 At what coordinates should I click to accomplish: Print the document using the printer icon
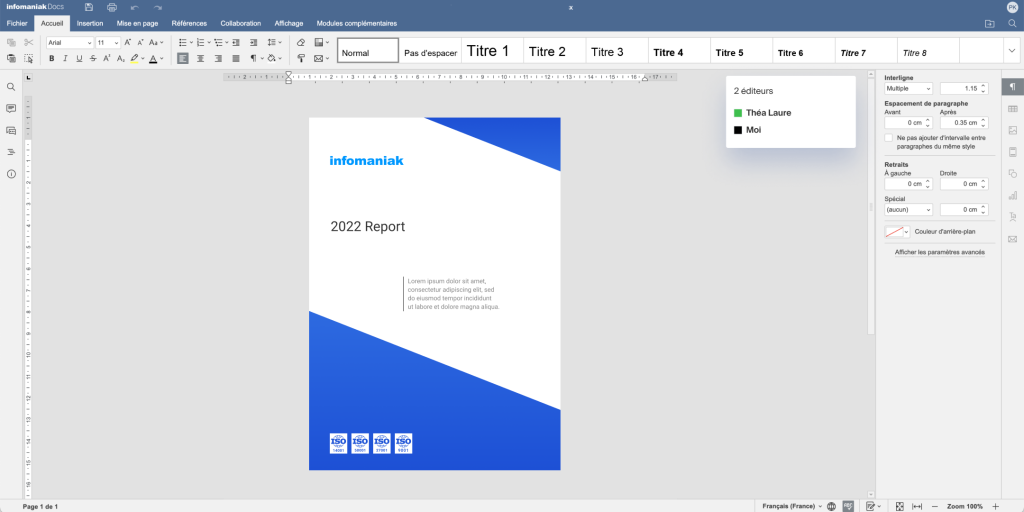pos(112,7)
